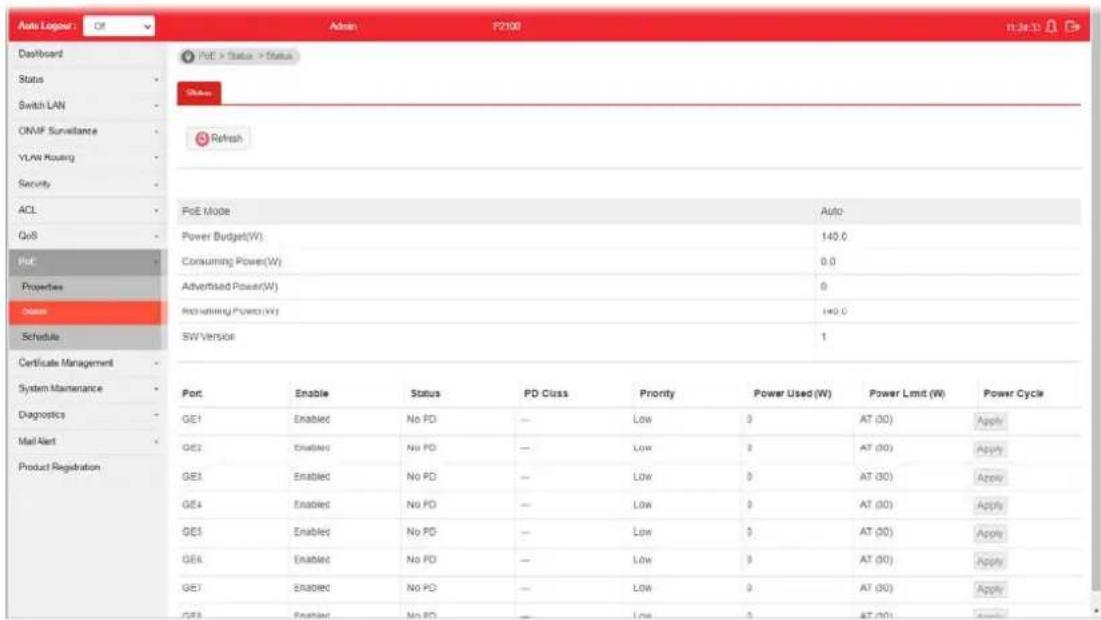Click the notification bell icon
This screenshot has width=1101, height=620.
[x=1050, y=27]
